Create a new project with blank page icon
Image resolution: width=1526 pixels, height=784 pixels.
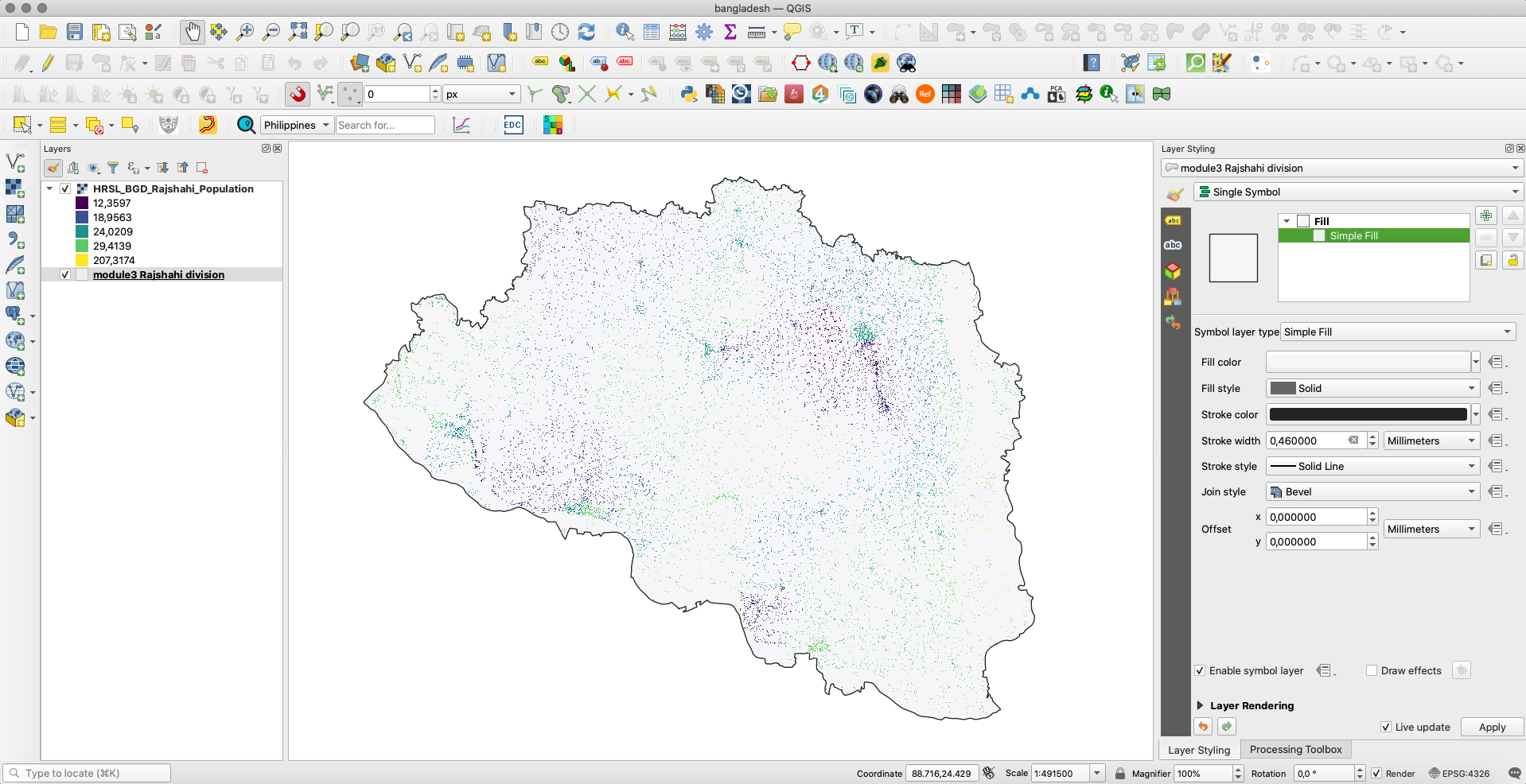point(22,32)
